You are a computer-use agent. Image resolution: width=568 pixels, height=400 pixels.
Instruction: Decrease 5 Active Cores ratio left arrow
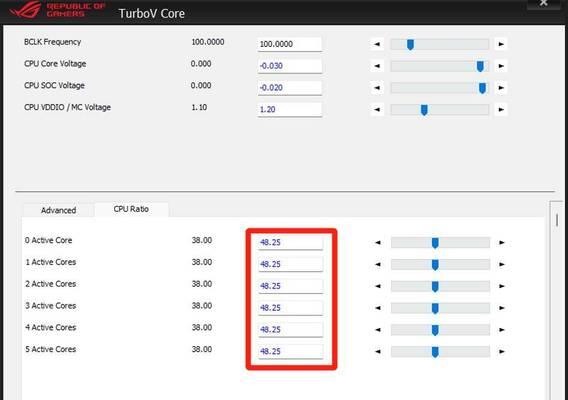[378, 351]
